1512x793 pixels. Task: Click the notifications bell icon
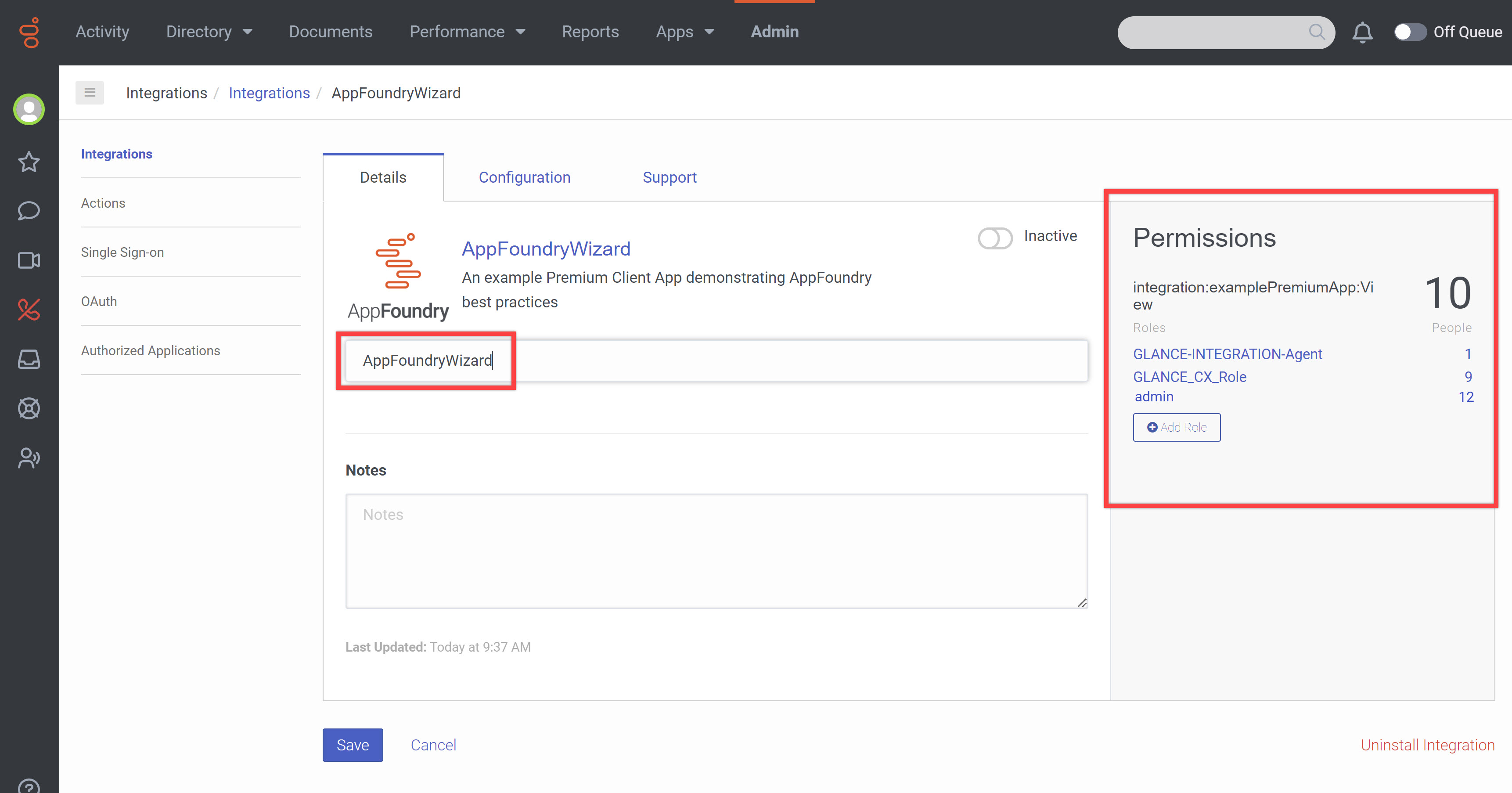click(1362, 32)
